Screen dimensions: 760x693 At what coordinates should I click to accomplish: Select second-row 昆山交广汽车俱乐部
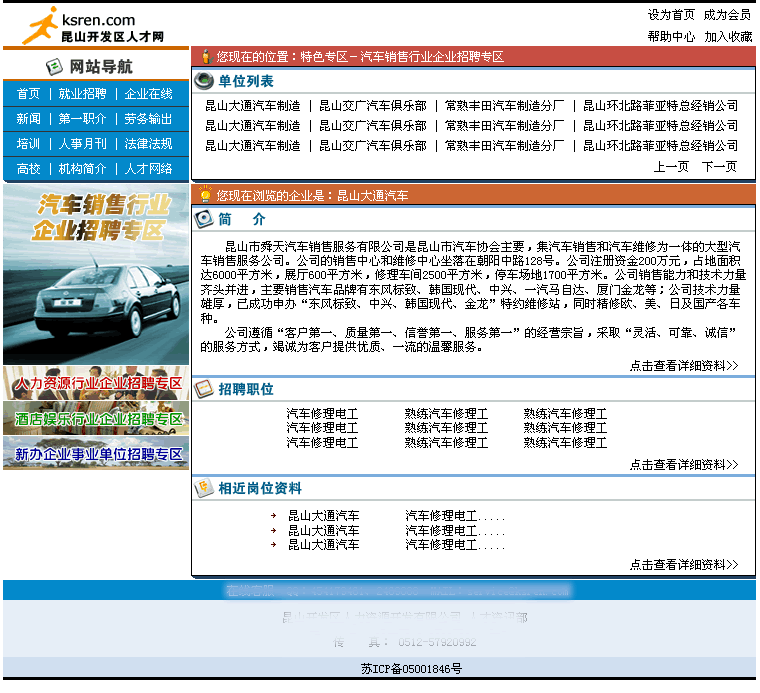coord(373,126)
